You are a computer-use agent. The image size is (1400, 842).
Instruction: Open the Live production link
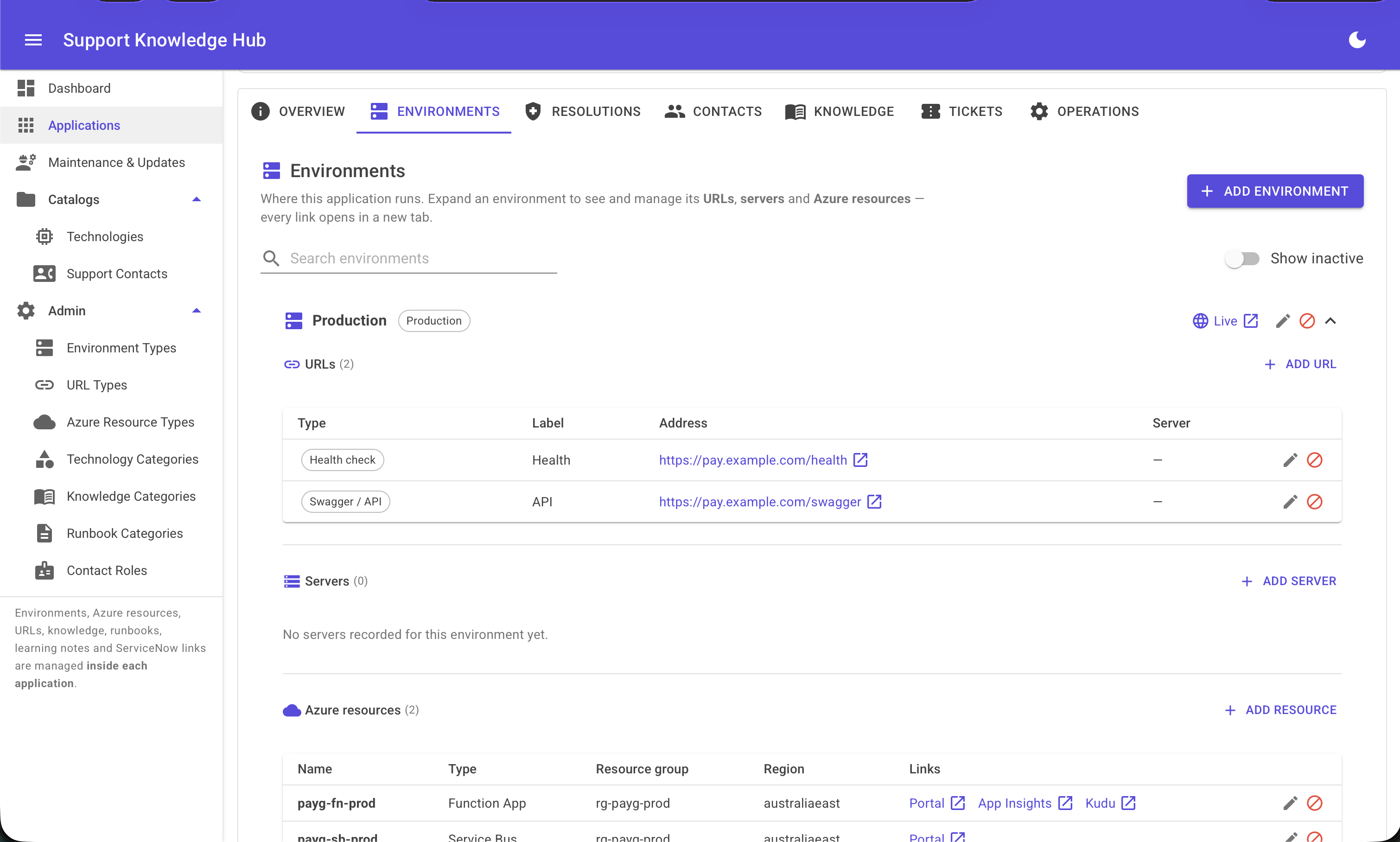click(1225, 321)
